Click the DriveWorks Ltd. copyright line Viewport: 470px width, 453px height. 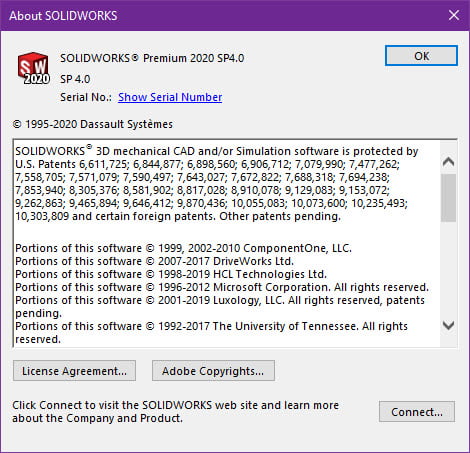pyautogui.click(x=154, y=261)
